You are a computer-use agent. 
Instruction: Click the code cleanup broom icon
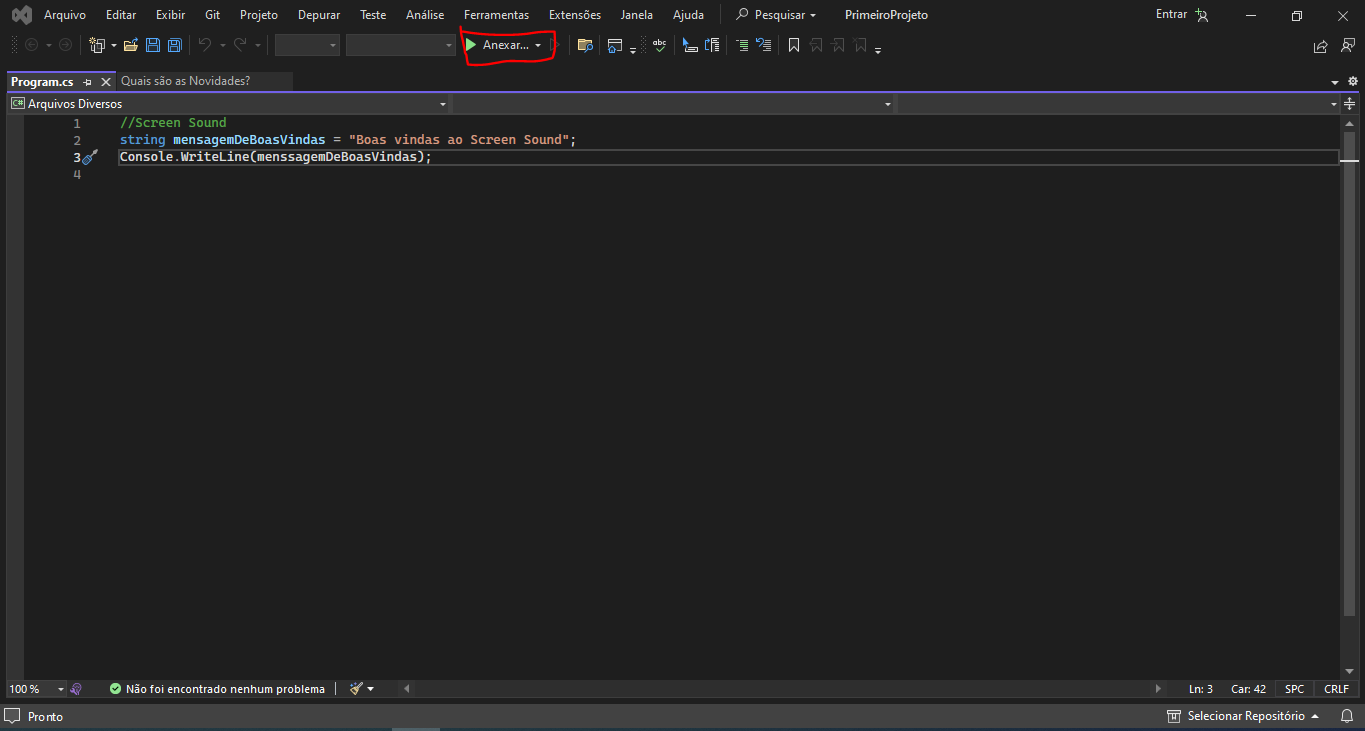[356, 689]
